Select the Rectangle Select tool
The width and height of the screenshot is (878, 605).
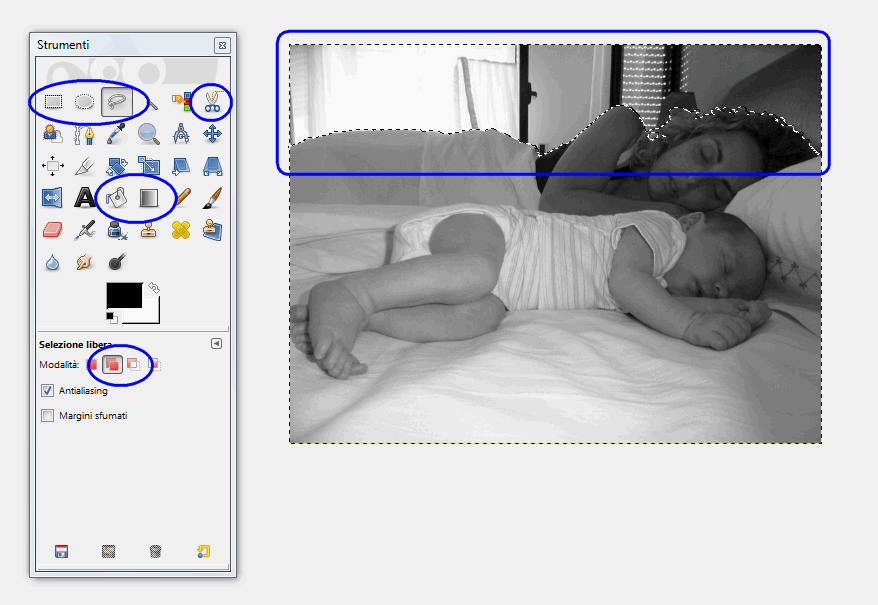click(53, 101)
